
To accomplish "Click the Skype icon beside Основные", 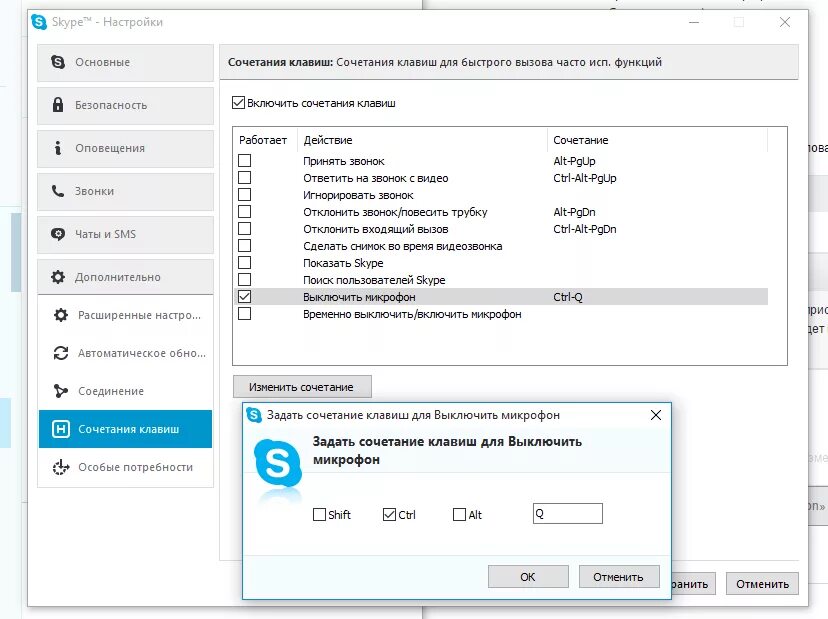I will tap(58, 62).
